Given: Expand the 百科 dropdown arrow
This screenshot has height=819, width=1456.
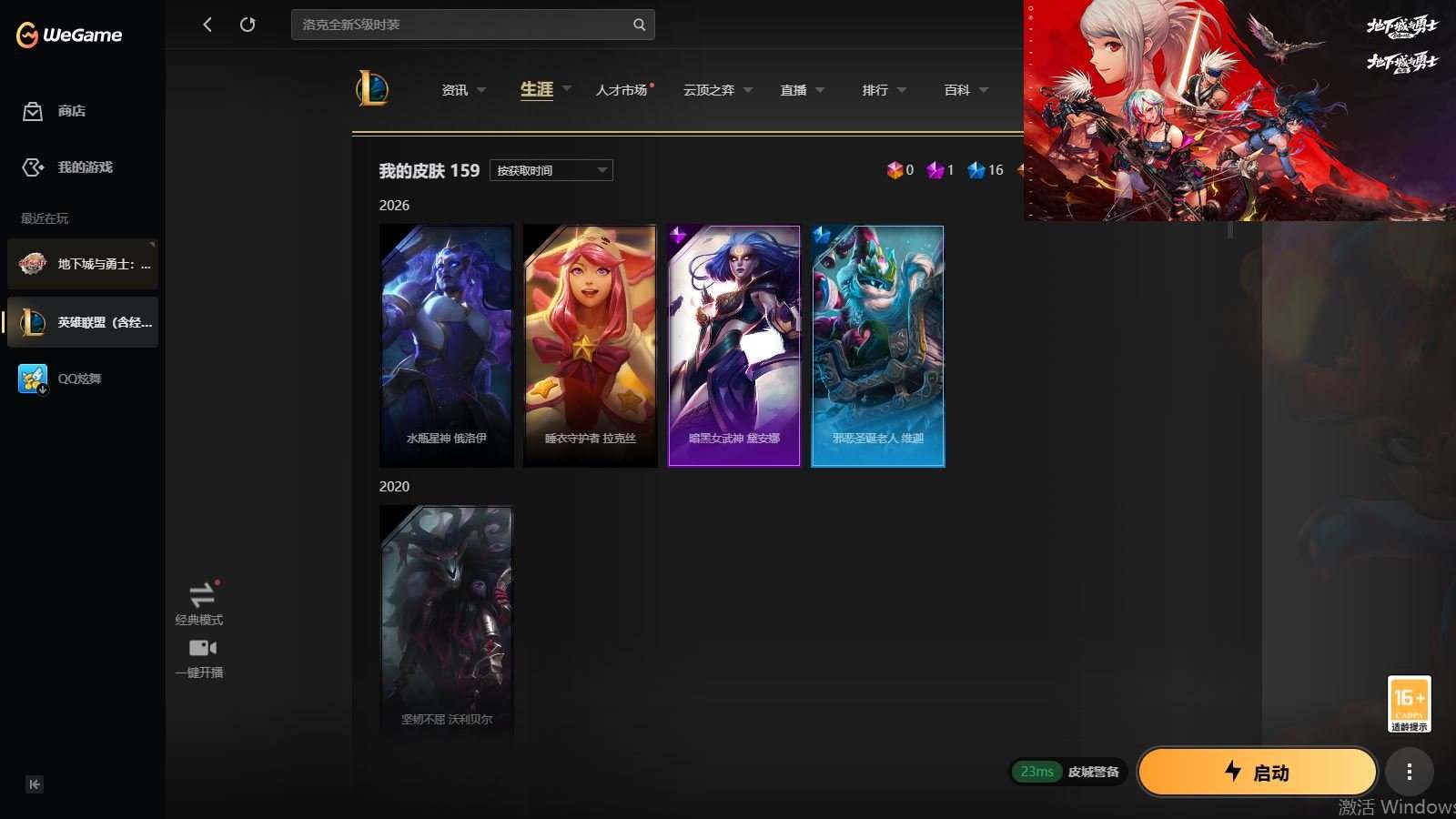Looking at the screenshot, I should [x=984, y=90].
